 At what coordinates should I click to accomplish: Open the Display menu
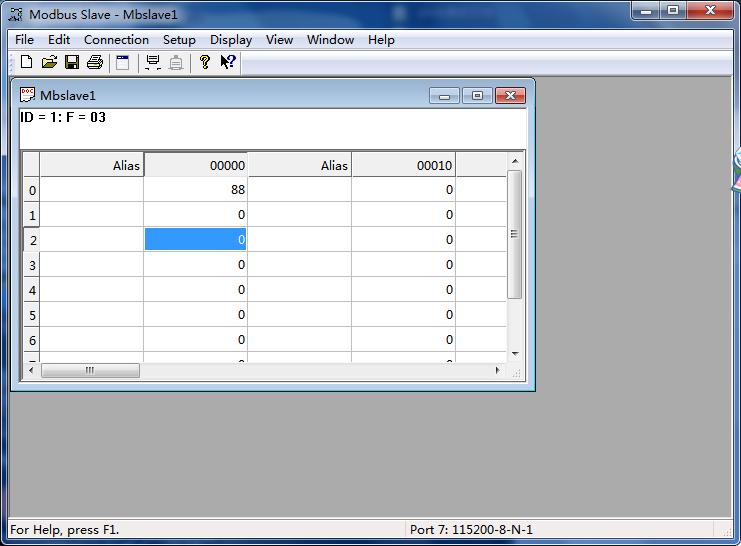point(230,40)
